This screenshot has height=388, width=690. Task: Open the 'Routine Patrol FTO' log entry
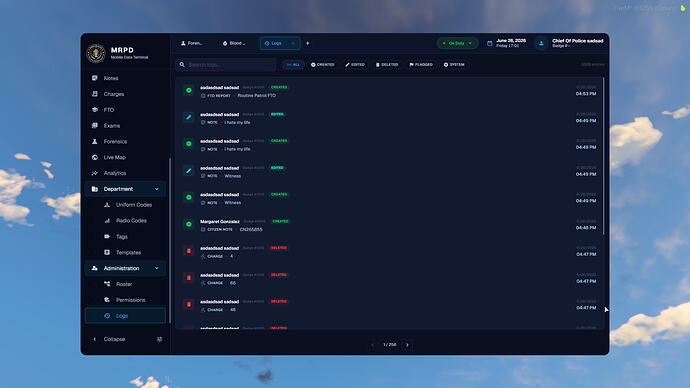(389, 90)
